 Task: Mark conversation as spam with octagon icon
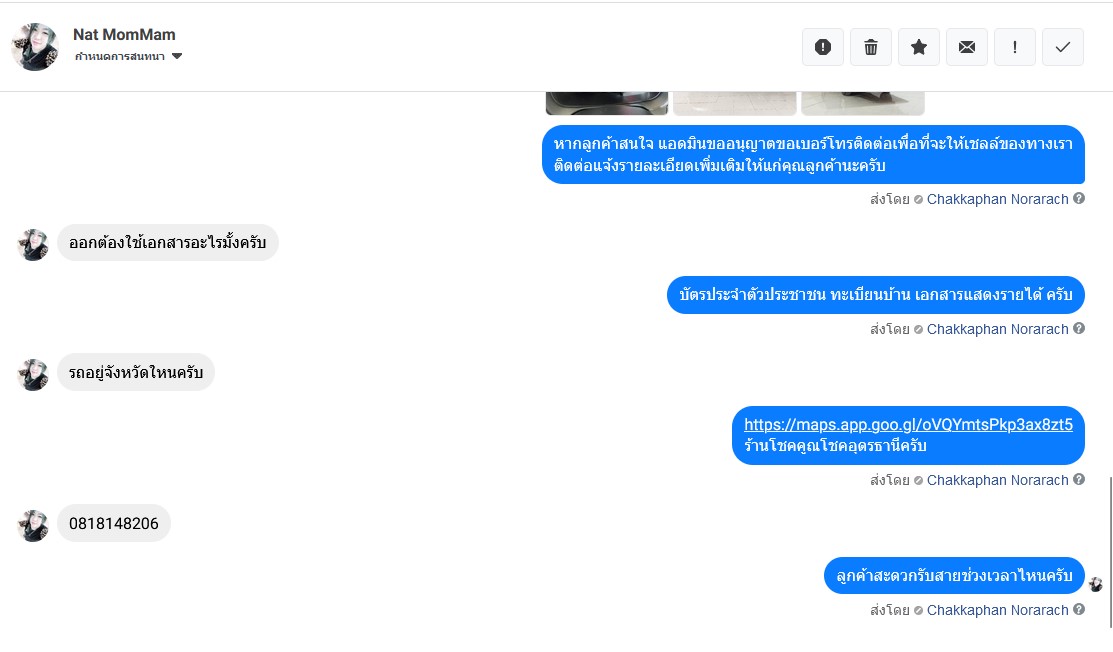tap(823, 47)
